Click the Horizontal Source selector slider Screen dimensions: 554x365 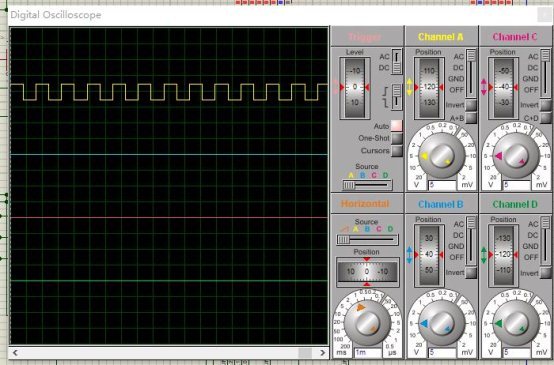[x=367, y=240]
